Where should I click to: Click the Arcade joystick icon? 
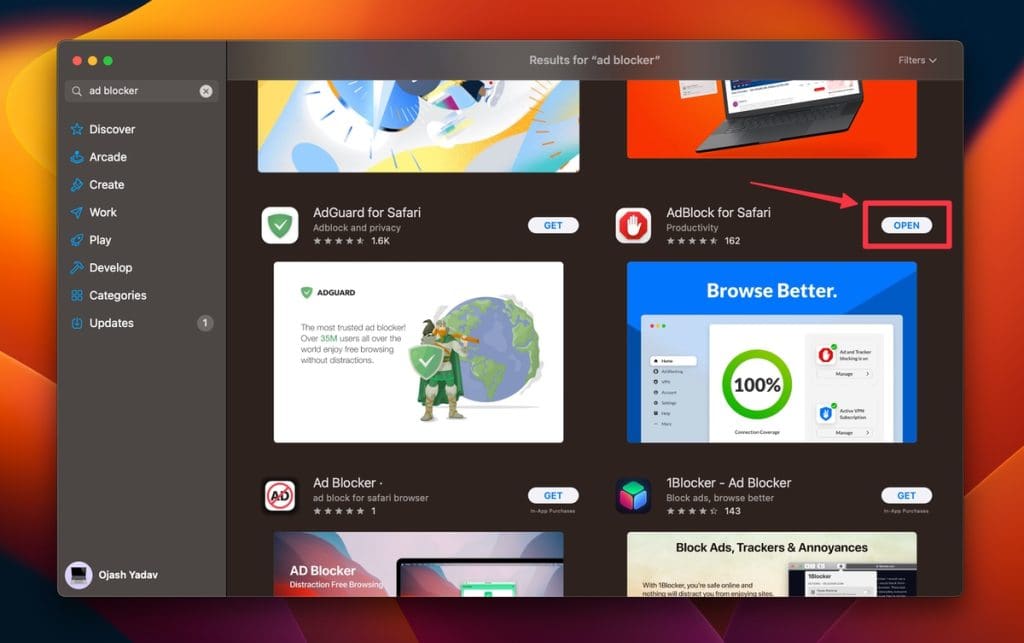77,157
